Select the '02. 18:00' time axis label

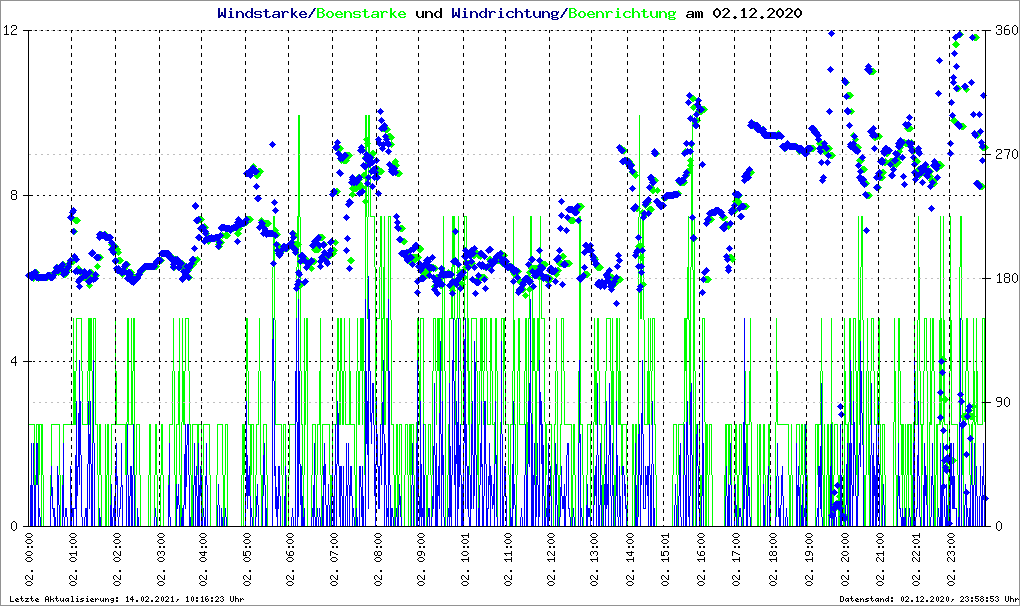coord(773,562)
